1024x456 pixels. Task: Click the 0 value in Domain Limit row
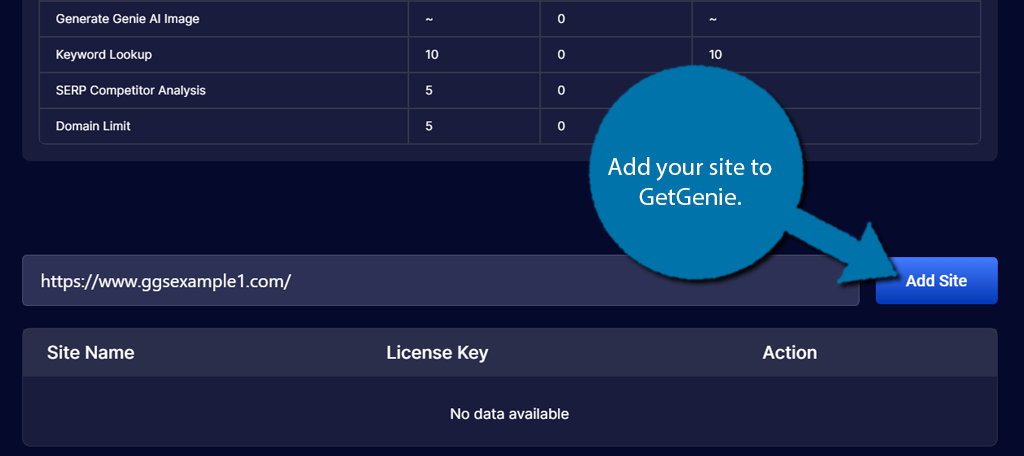561,126
